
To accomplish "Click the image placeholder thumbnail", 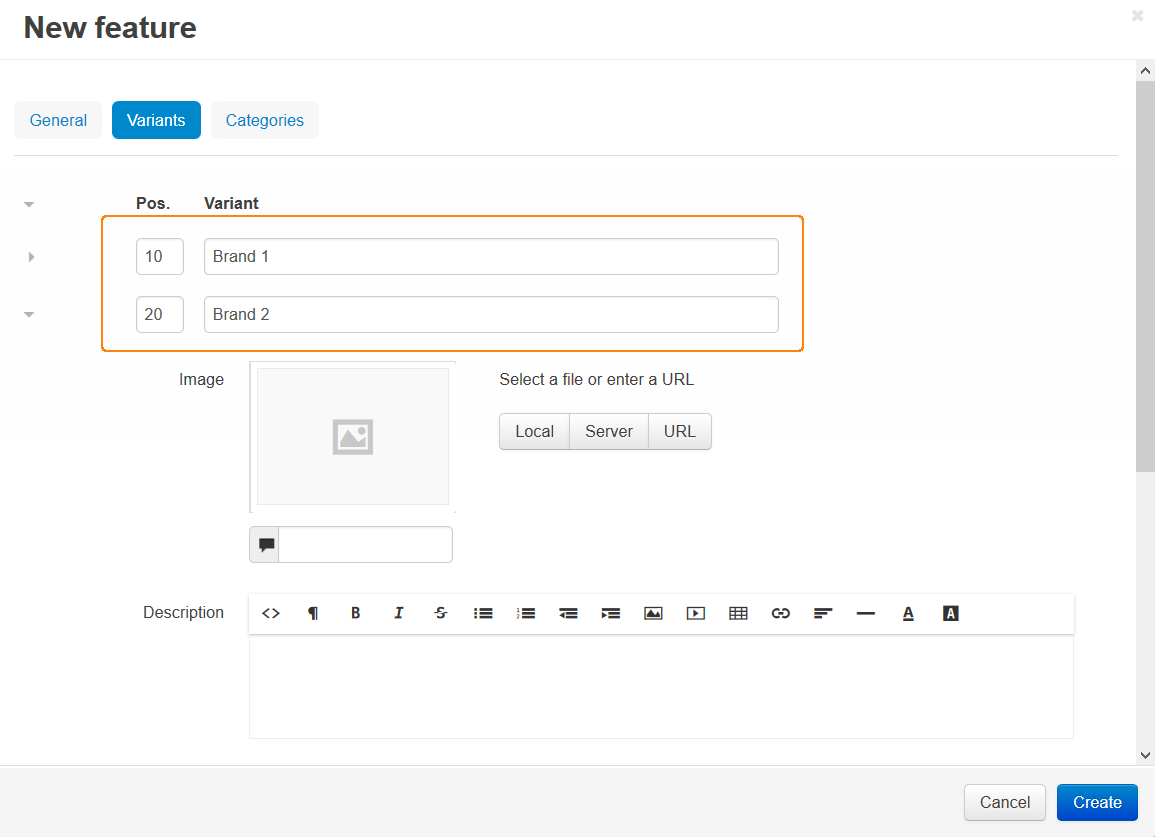I will [353, 436].
